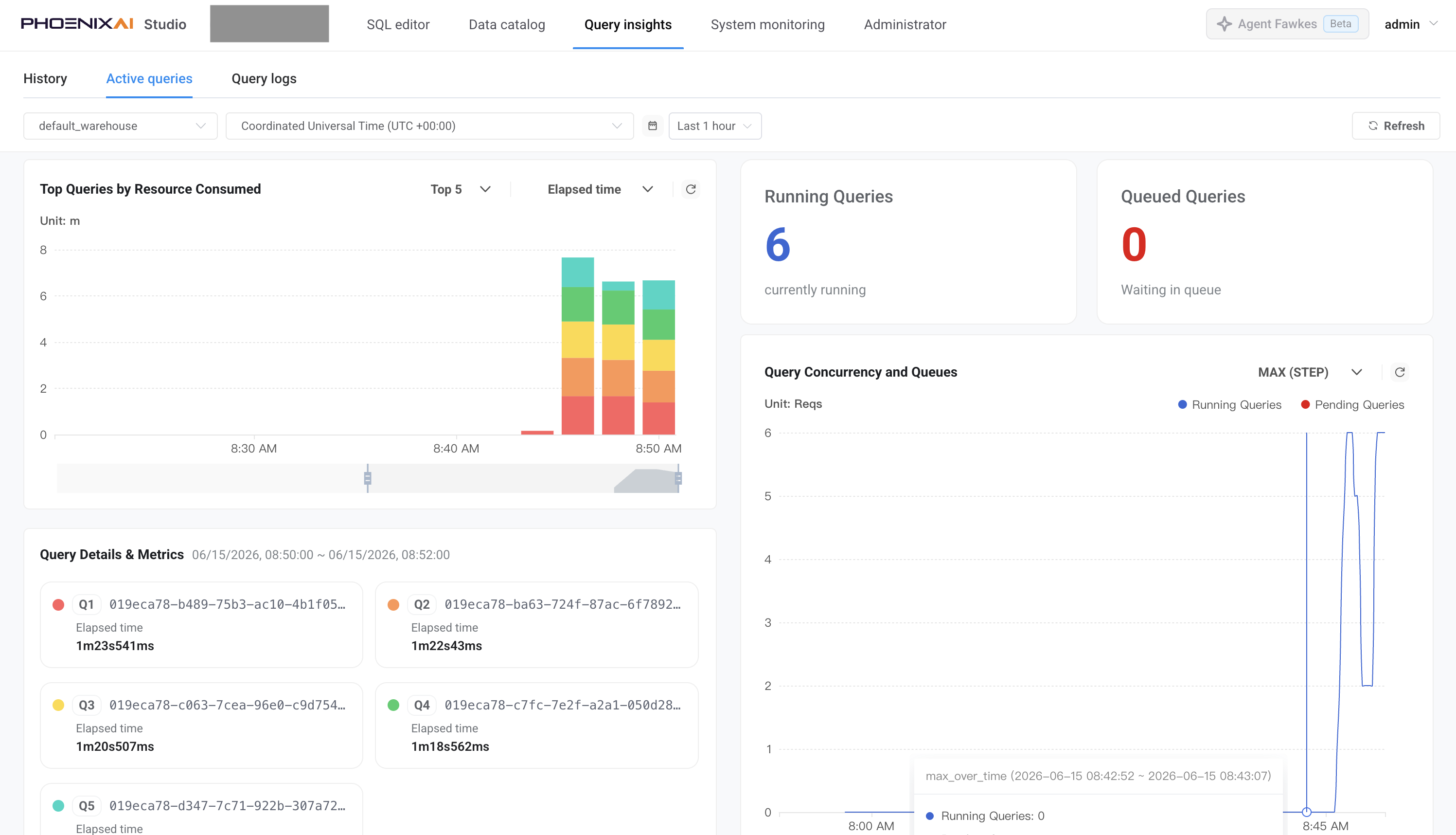1456x835 pixels.
Task: Switch to the History tab
Action: click(x=45, y=78)
